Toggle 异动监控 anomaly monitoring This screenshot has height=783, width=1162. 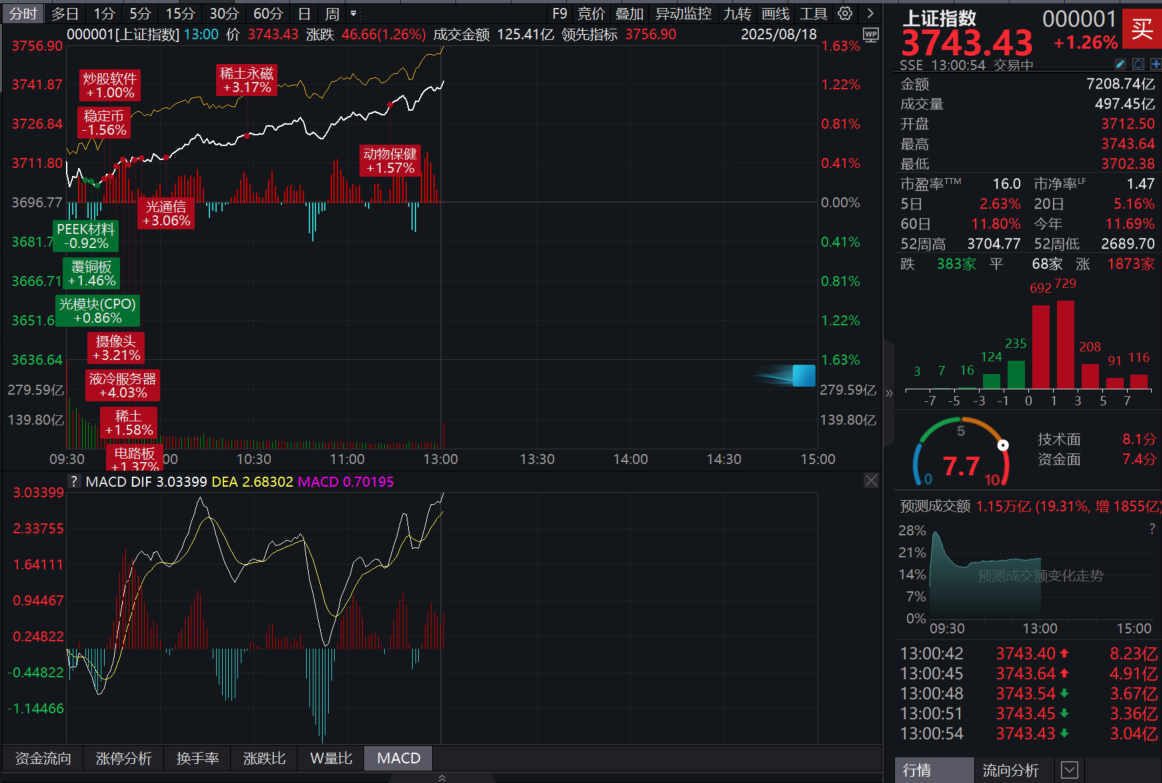[x=683, y=13]
